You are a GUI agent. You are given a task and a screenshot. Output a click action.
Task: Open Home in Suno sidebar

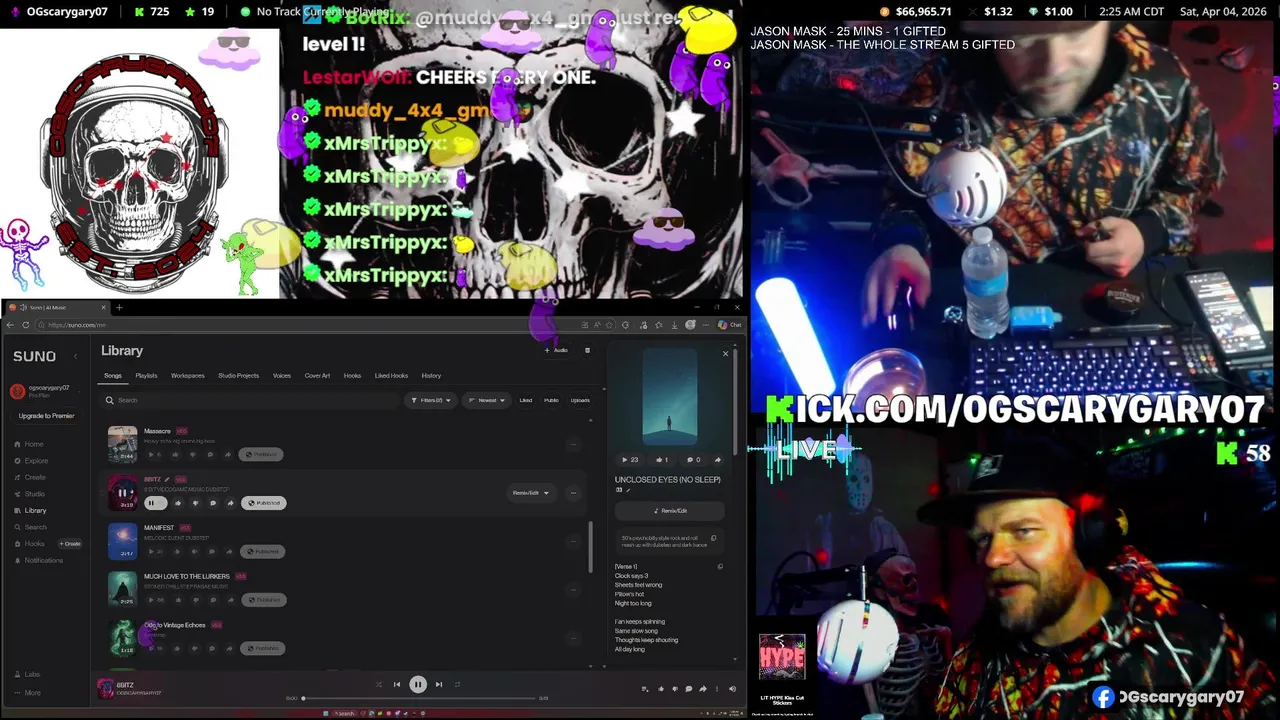[x=29, y=444]
